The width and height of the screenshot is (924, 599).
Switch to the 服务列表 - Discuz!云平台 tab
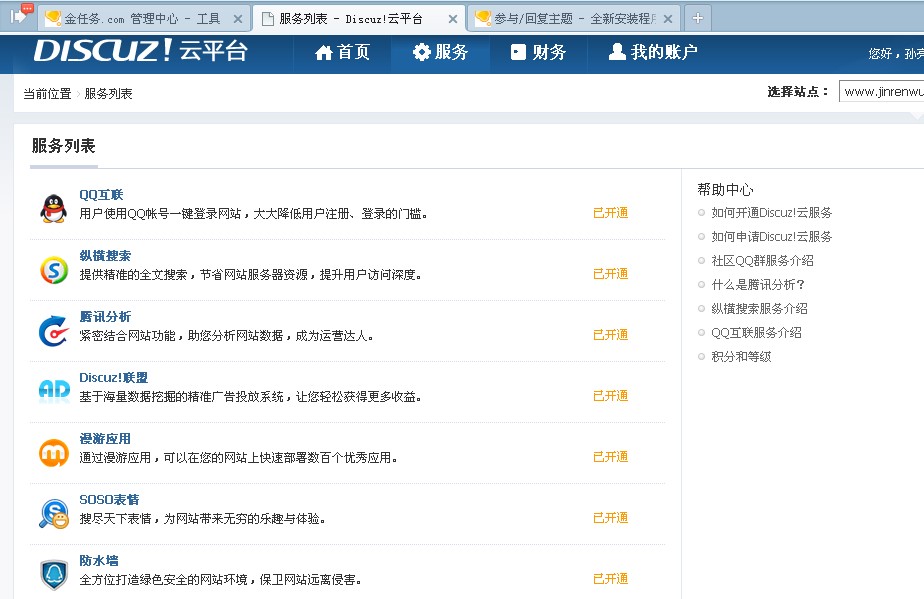[x=359, y=19]
